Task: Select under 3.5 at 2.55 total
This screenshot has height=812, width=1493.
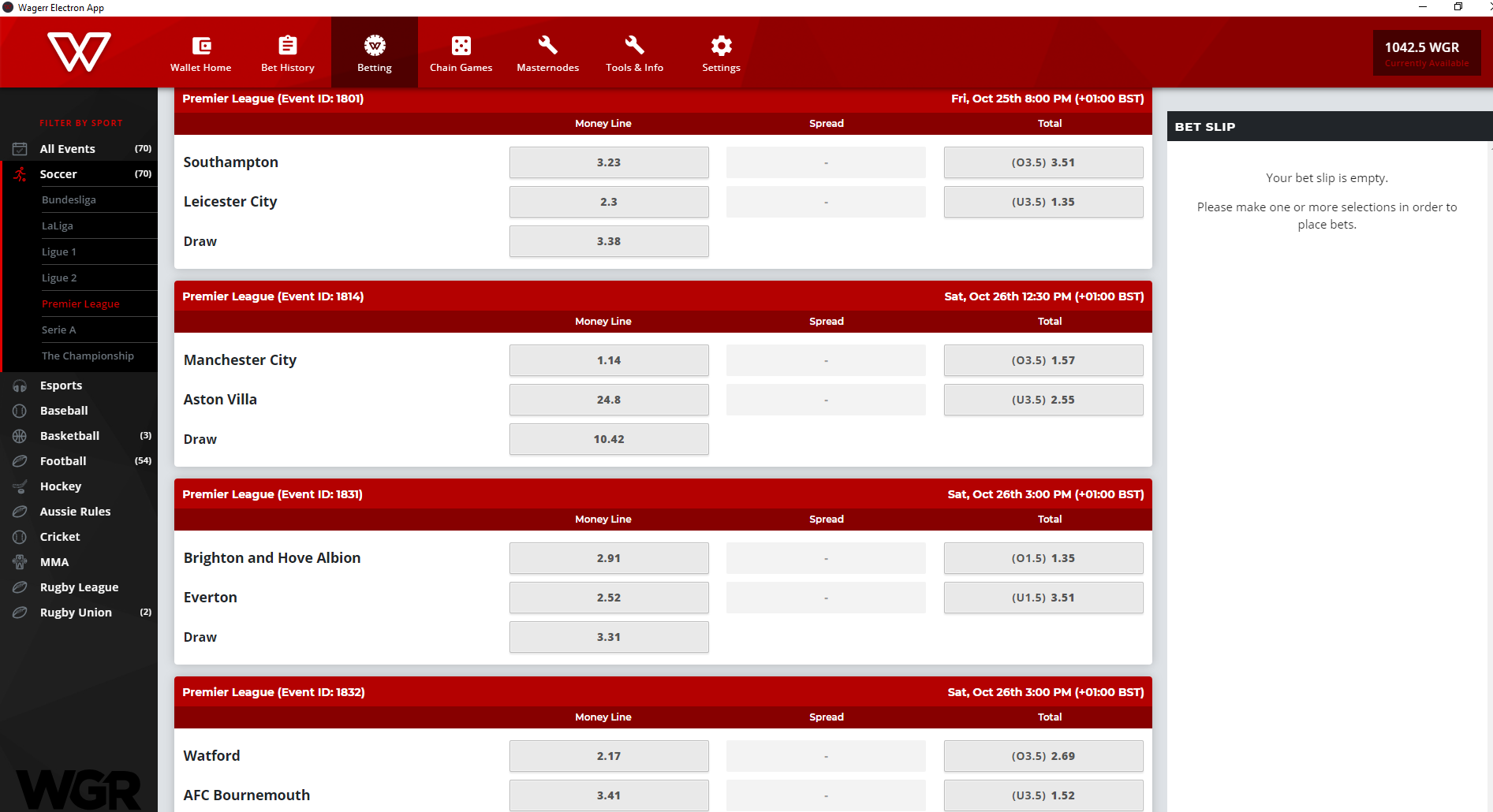Action: pos(1043,400)
